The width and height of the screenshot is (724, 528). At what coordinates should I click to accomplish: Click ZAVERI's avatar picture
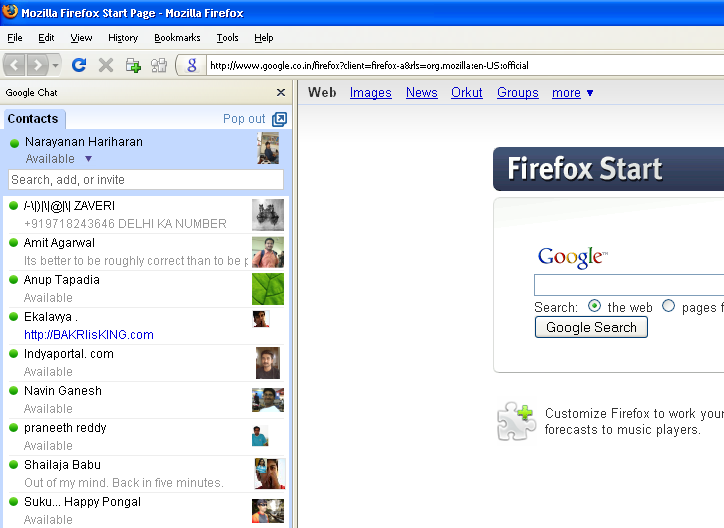coord(268,215)
